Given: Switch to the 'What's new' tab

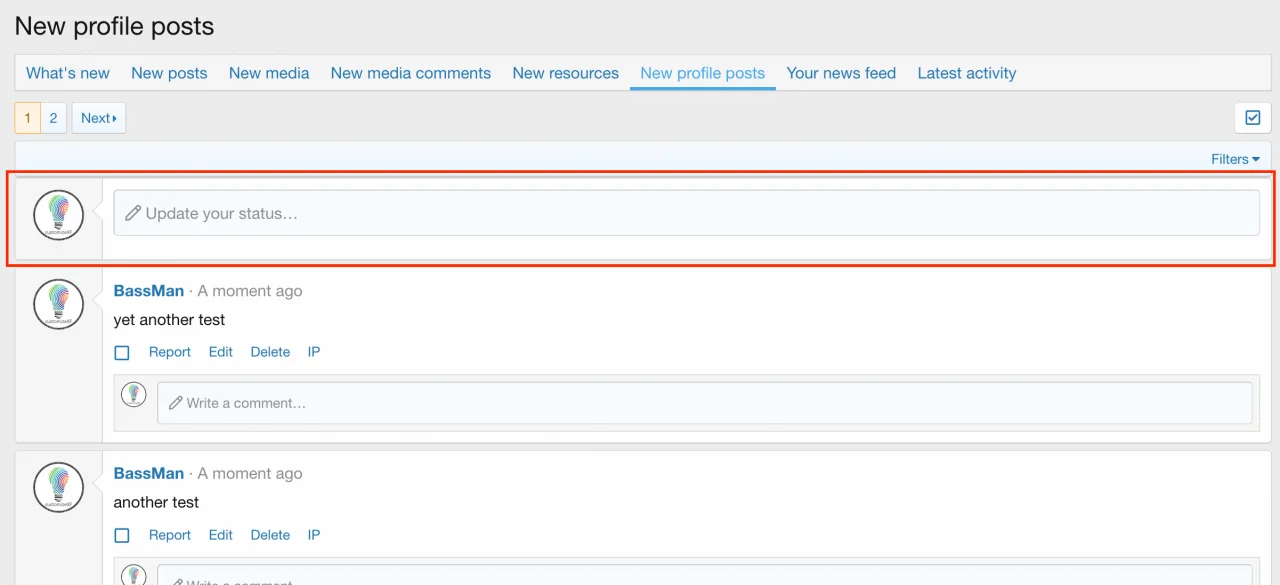Looking at the screenshot, I should click(67, 72).
